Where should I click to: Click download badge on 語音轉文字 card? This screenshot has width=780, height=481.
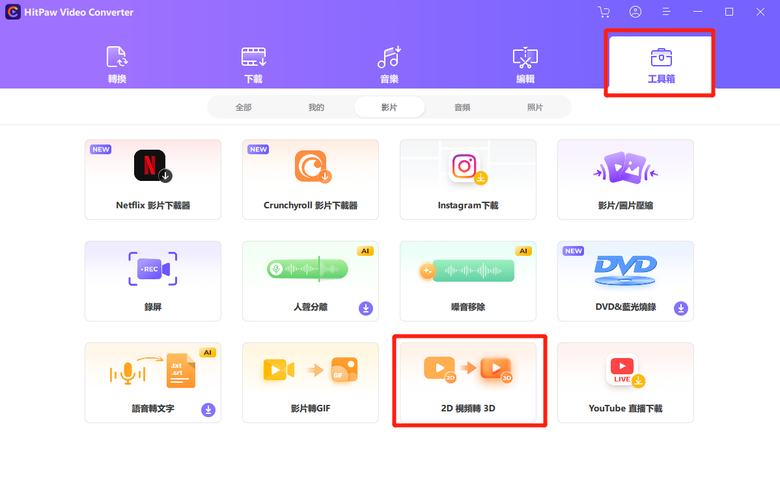(x=208, y=410)
